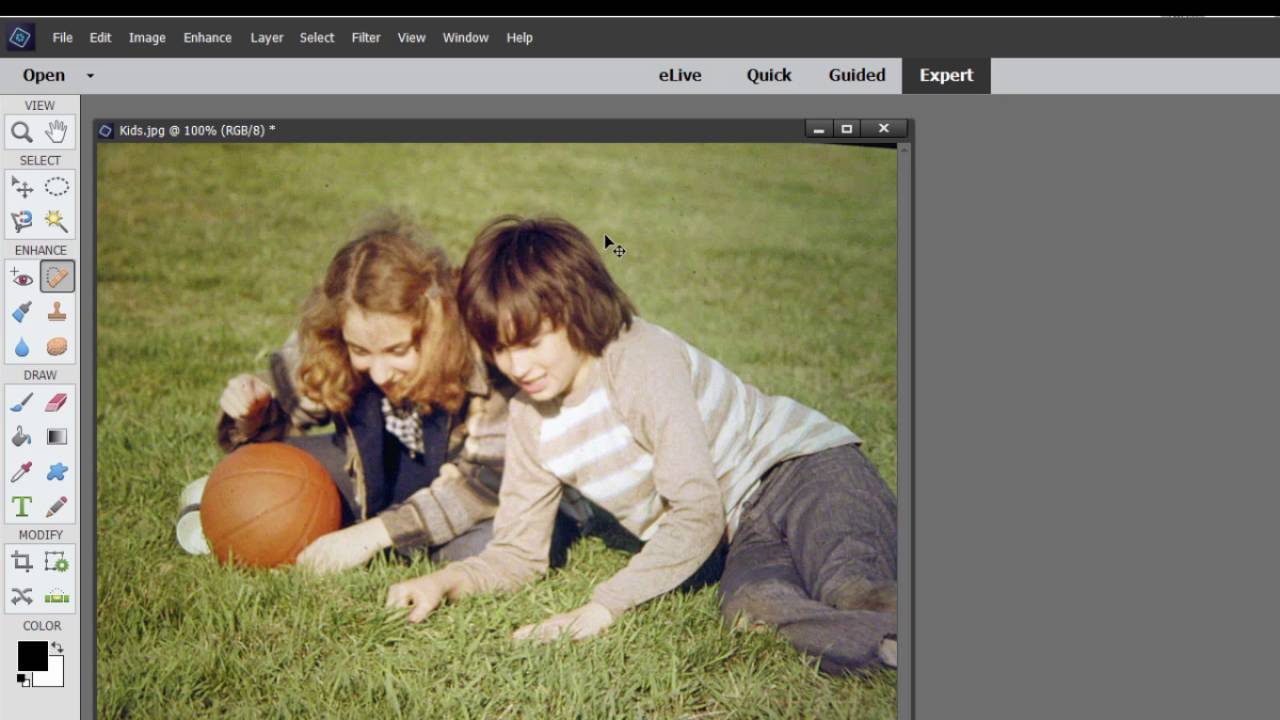Image resolution: width=1280 pixels, height=720 pixels.
Task: Select the Eraser tool
Action: (x=57, y=402)
